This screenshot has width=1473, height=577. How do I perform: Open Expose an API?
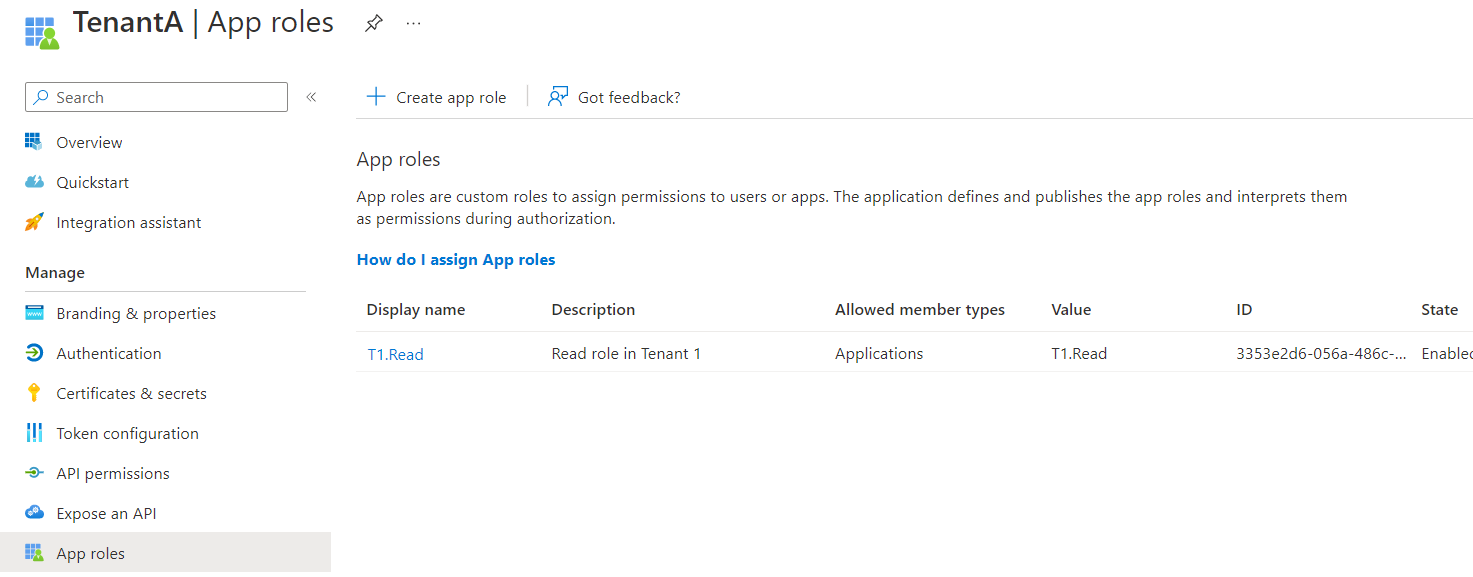tap(106, 513)
